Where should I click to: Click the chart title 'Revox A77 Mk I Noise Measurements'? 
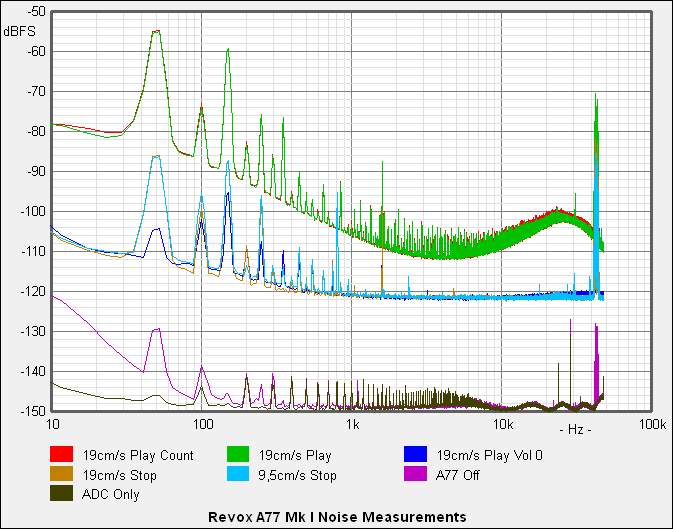pos(337,517)
